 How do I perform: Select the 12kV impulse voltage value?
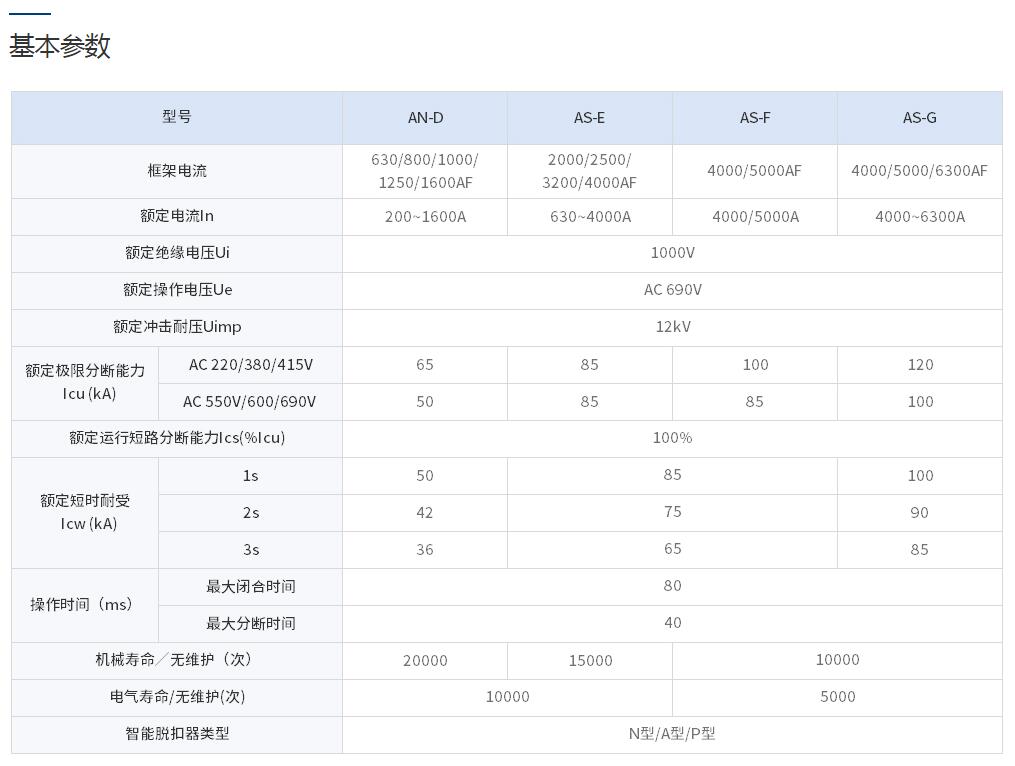pyautogui.click(x=672, y=327)
